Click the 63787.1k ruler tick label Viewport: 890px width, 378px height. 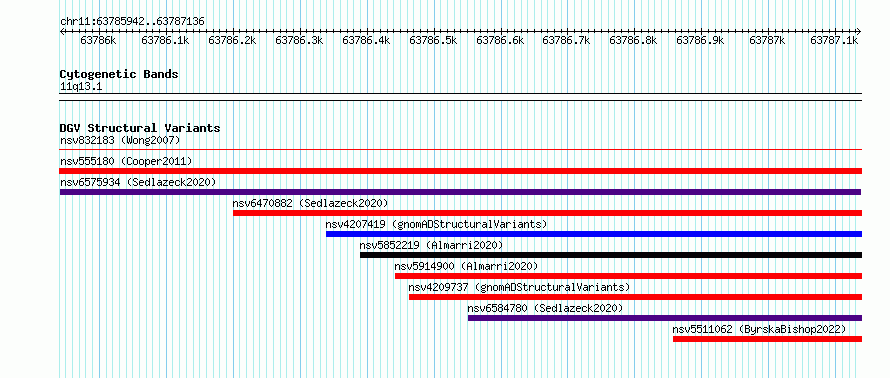click(x=835, y=40)
